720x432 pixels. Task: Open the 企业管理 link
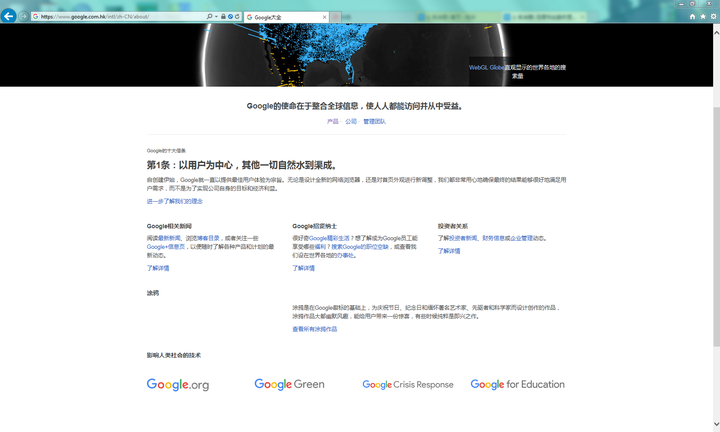click(521, 238)
